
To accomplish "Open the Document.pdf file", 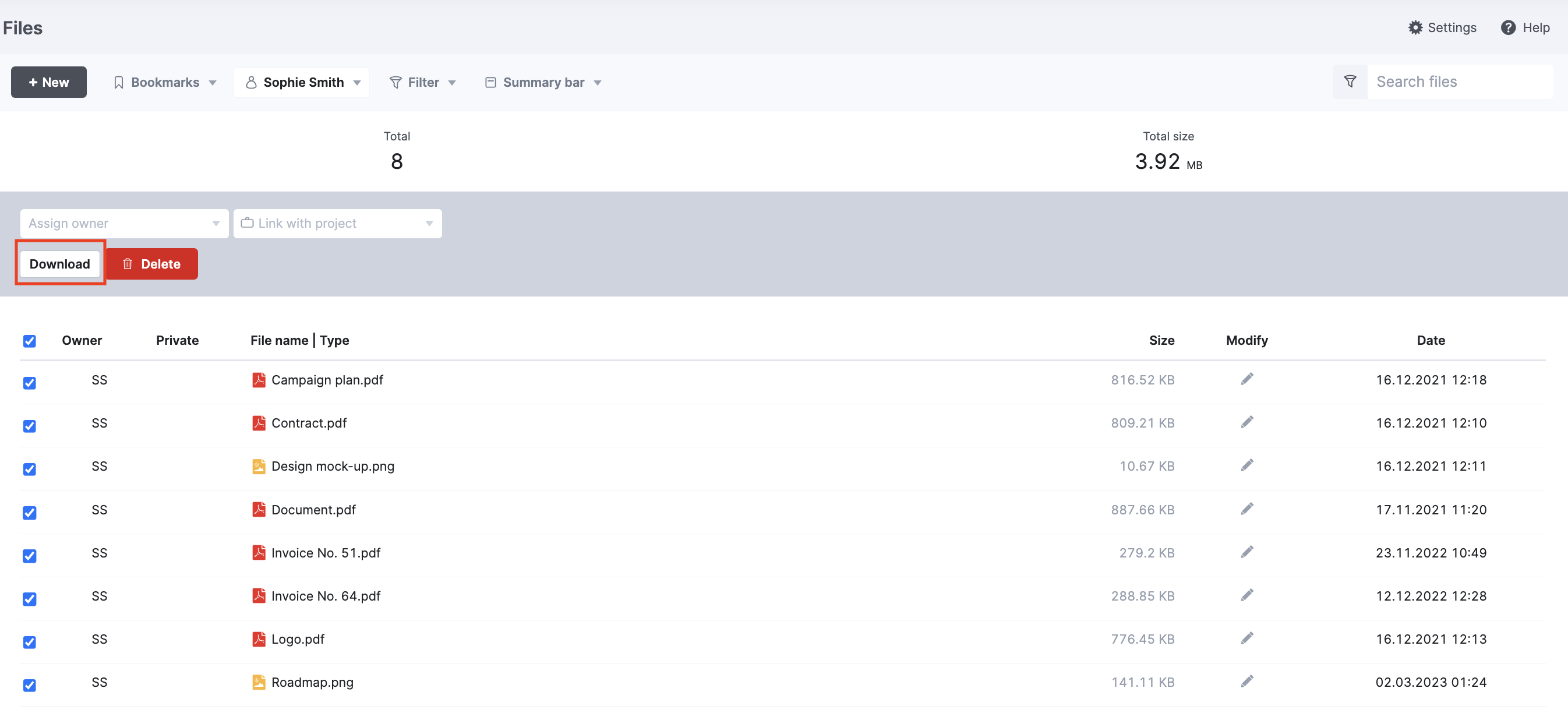I will [313, 510].
